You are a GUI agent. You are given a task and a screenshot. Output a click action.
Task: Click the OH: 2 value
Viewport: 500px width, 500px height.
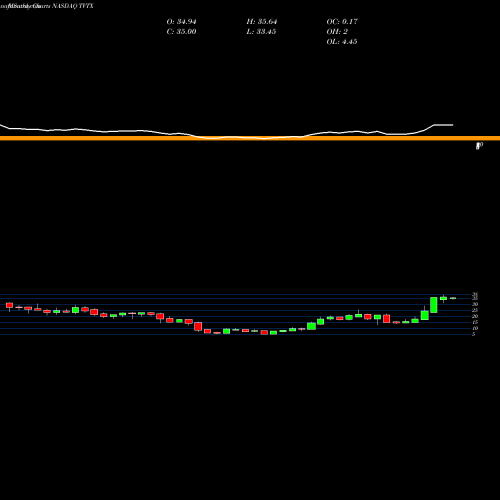[x=337, y=32]
